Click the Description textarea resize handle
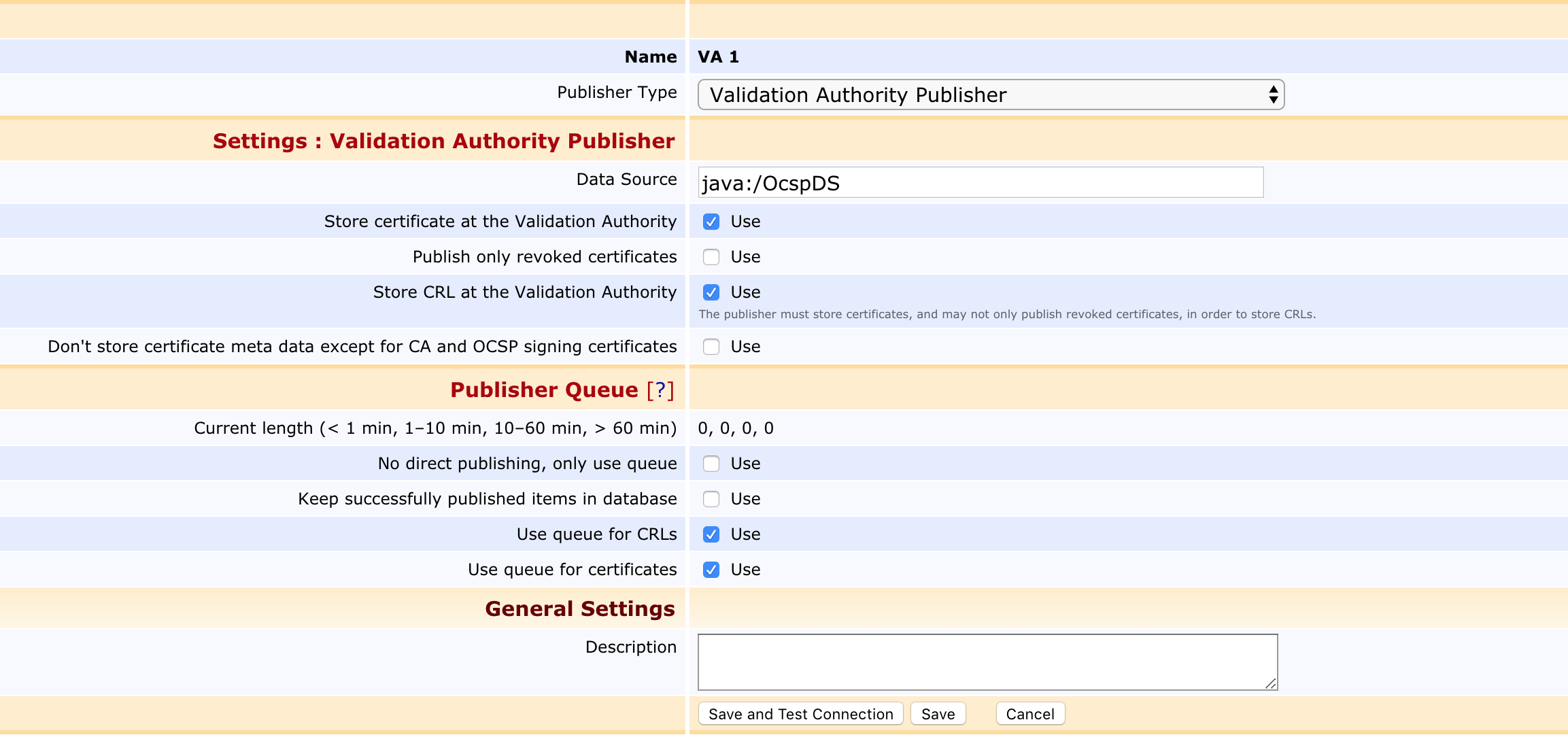 coord(1271,683)
